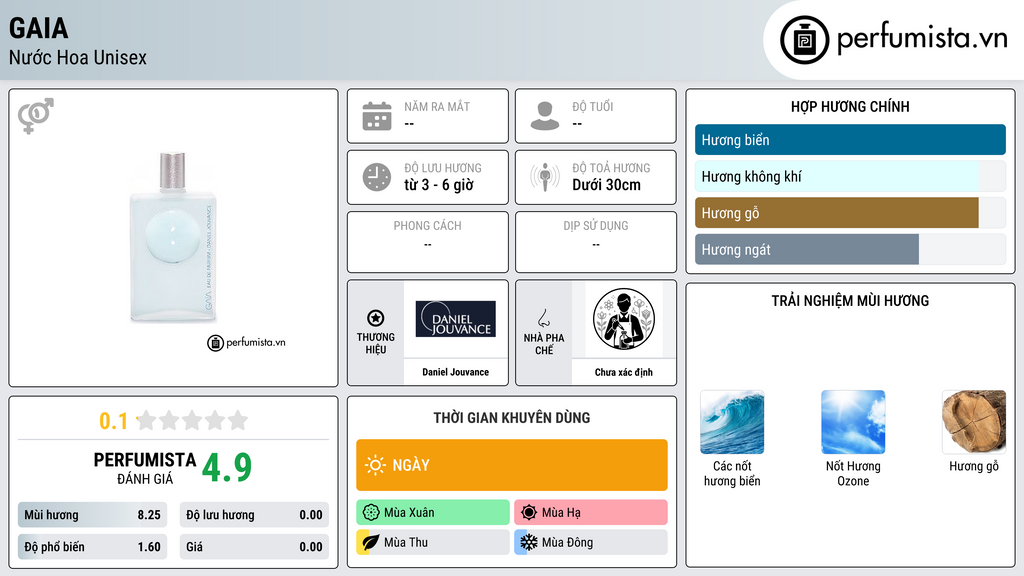Click the leaf icon for Mùa Thu

[x=370, y=542]
